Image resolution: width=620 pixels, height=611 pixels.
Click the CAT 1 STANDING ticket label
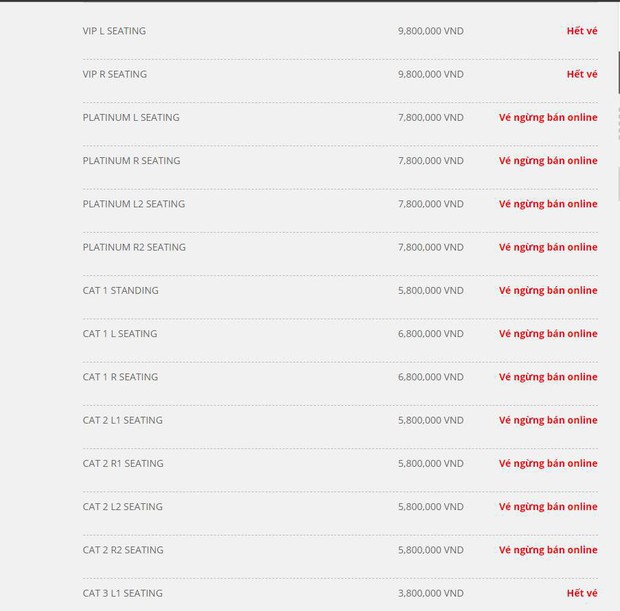120,290
